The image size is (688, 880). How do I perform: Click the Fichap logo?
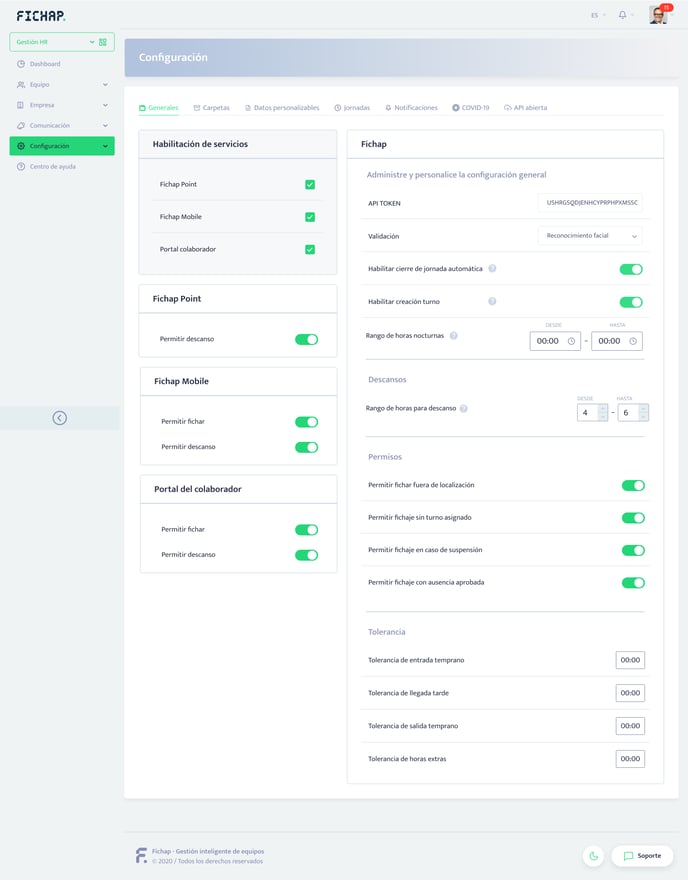click(x=40, y=16)
